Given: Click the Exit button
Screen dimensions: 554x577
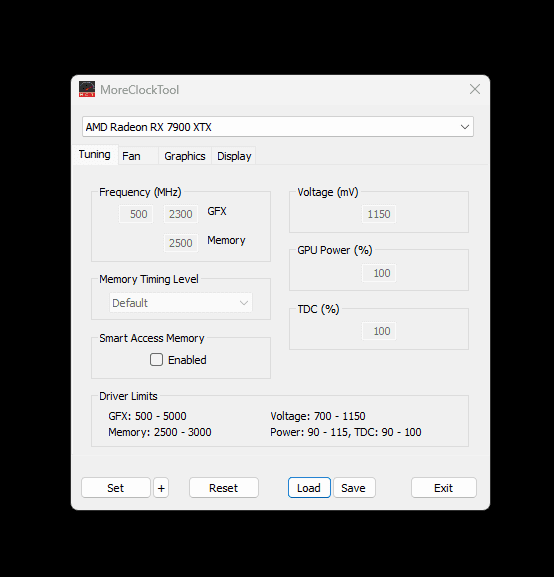Looking at the screenshot, I should pyautogui.click(x=444, y=488).
